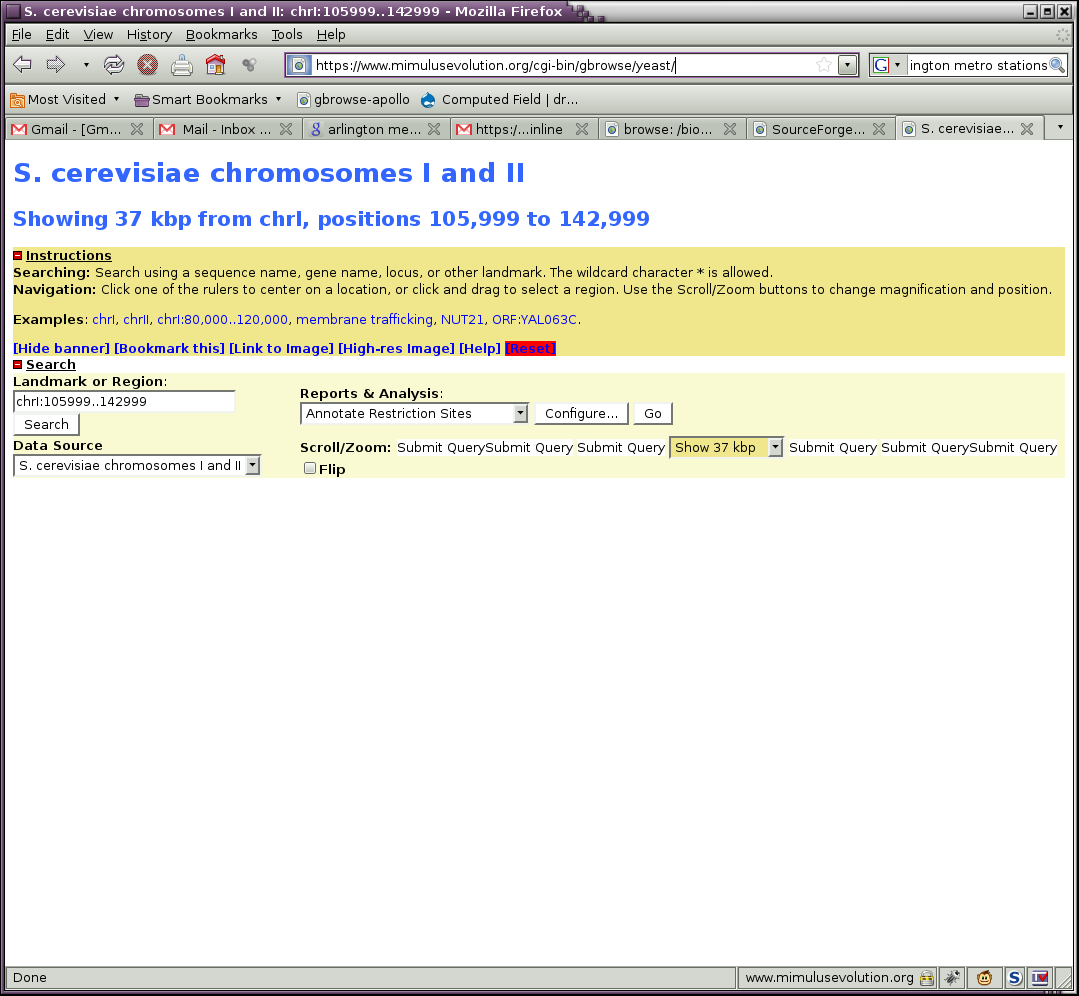Reload the page with the refresh icon
Screen dimensions: 1079x996
pos(114,65)
